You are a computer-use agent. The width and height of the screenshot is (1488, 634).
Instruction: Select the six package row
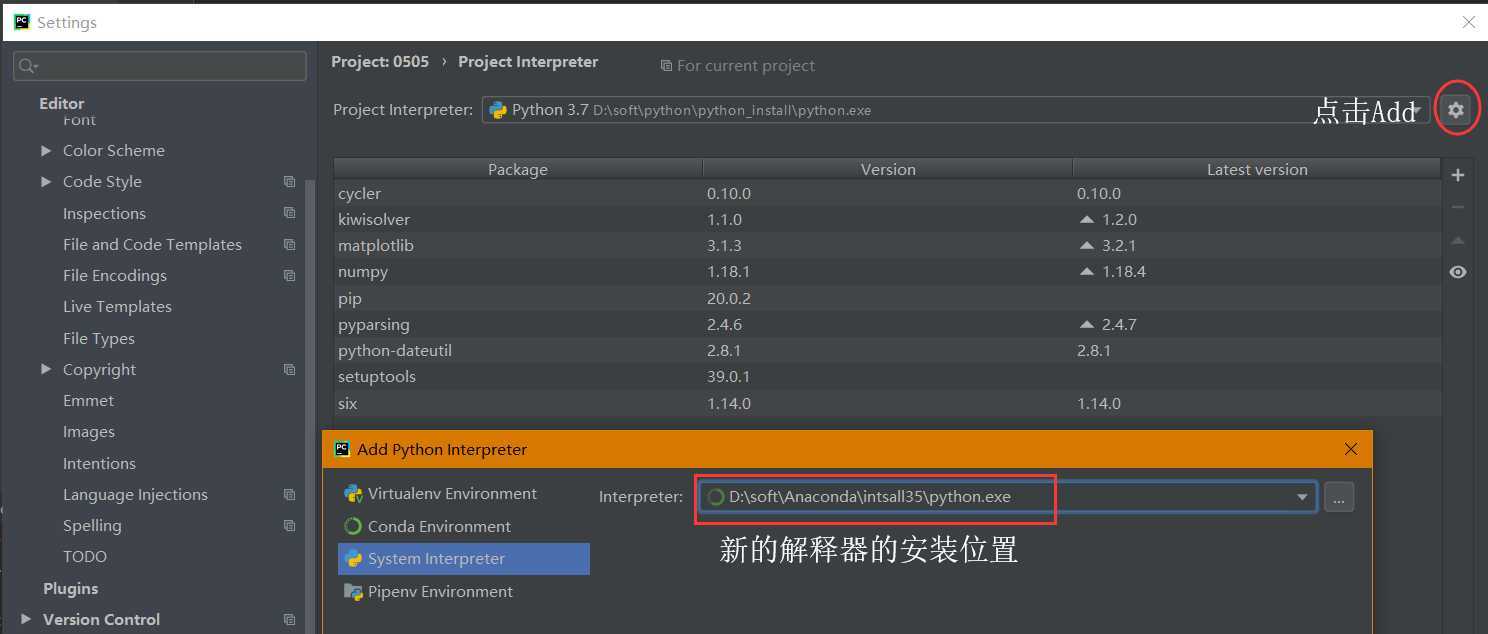click(x=887, y=403)
